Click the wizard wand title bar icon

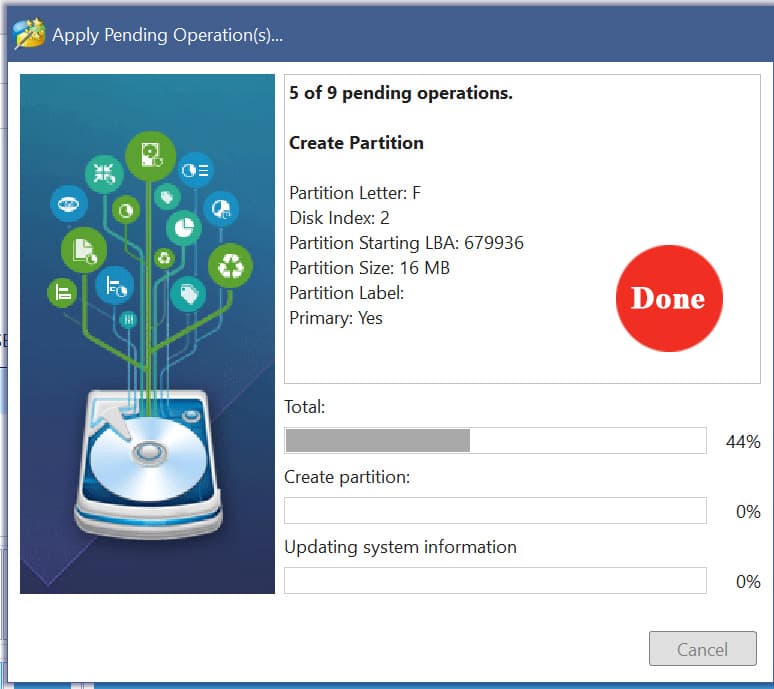[28, 35]
